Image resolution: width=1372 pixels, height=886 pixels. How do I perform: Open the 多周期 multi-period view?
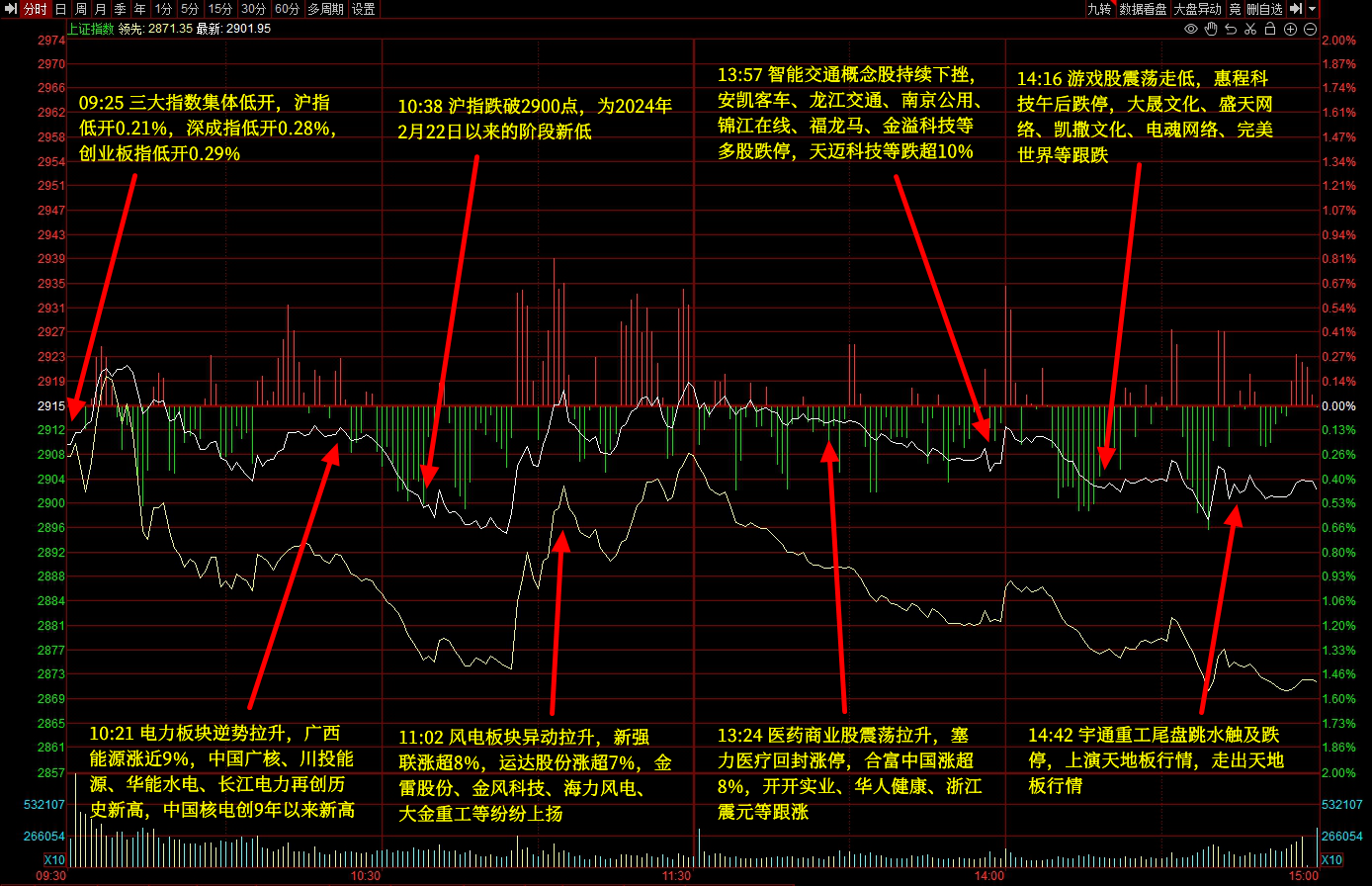click(325, 9)
